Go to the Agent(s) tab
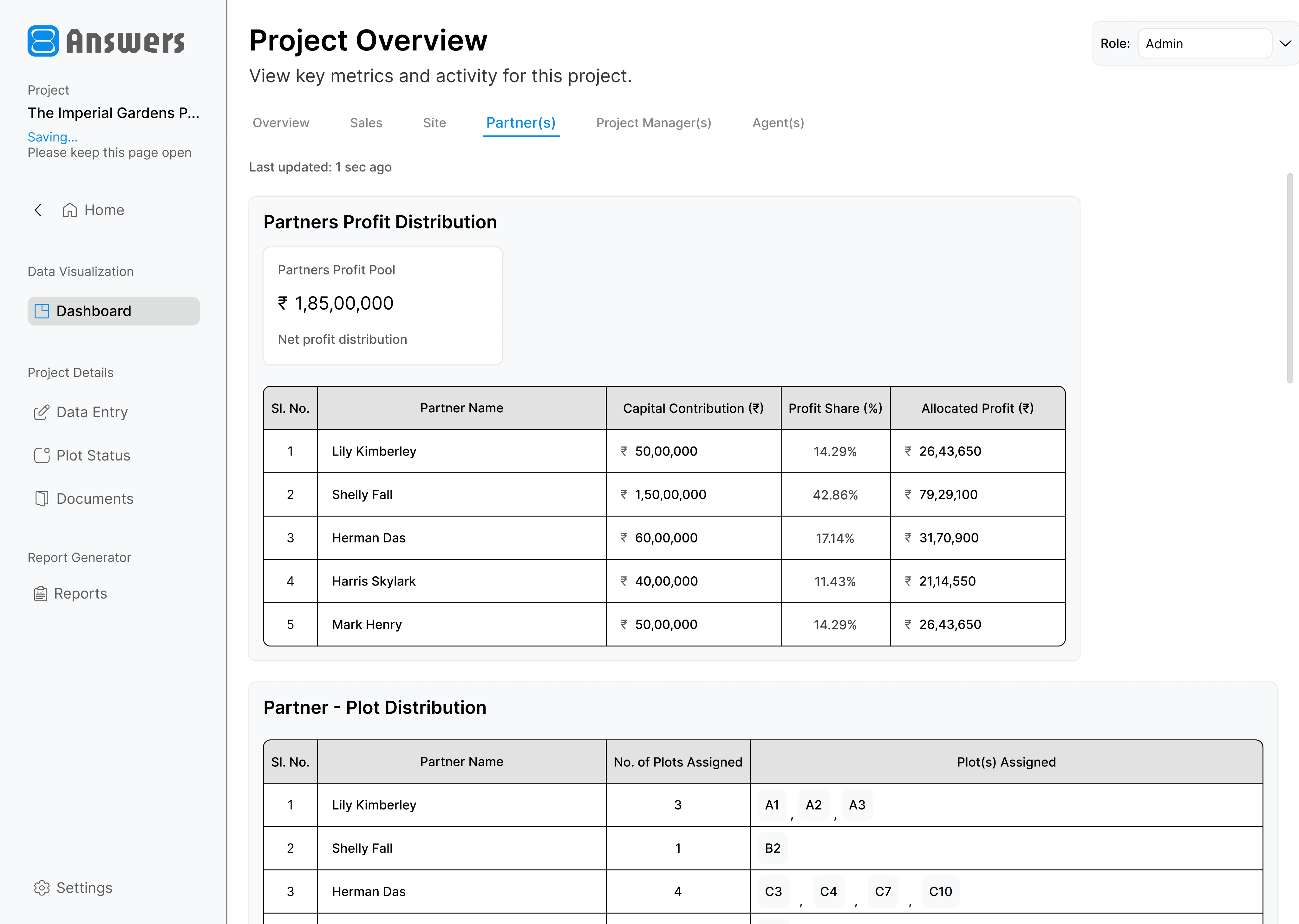 tap(778, 123)
